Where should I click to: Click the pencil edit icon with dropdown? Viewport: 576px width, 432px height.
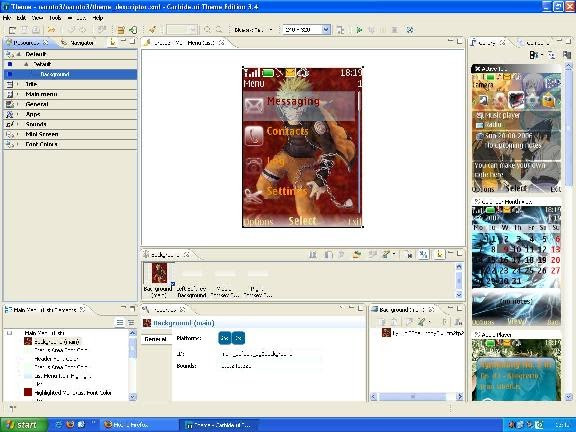tap(386, 255)
